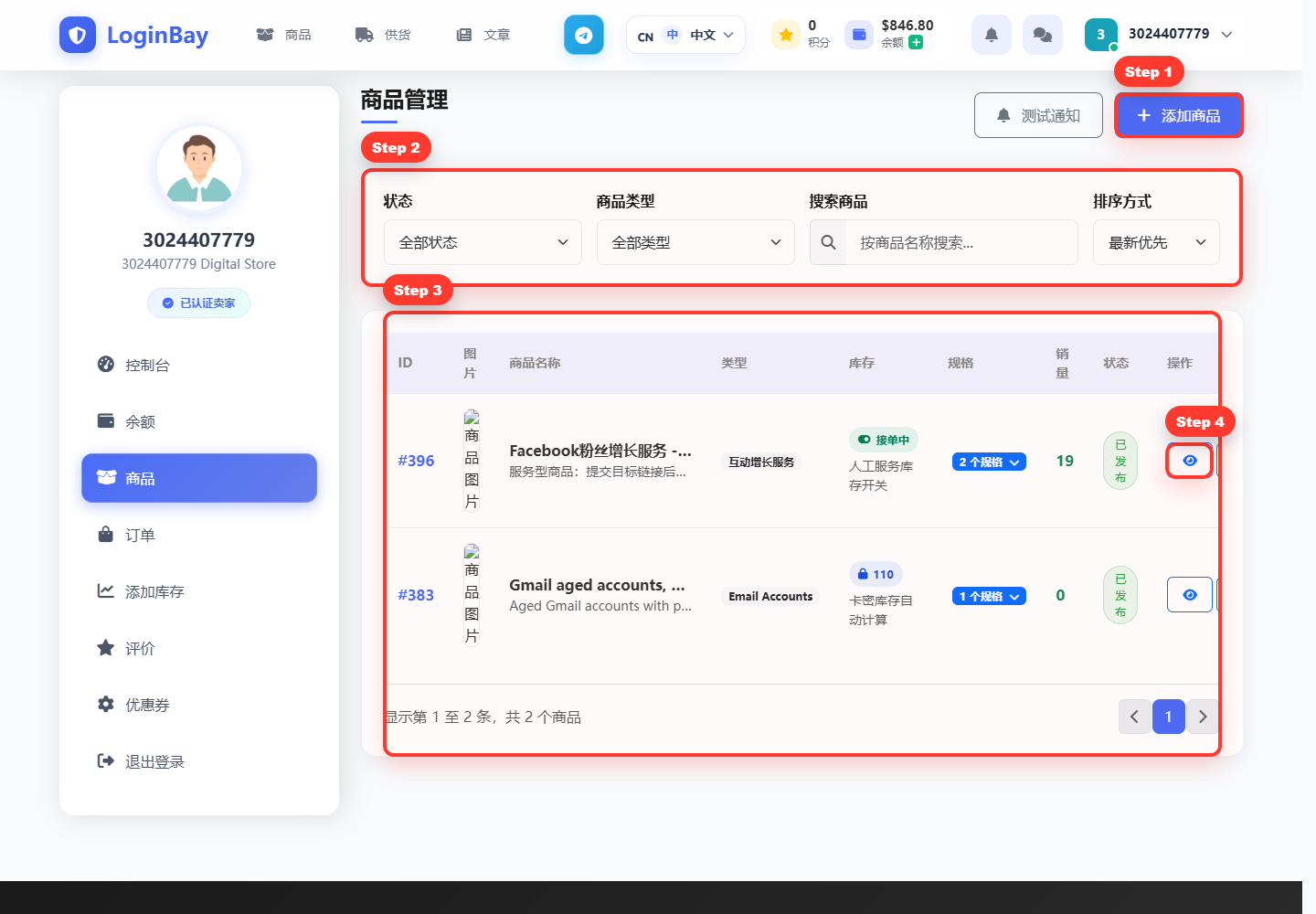
Task: Focus the 按商品名称搜索 input field
Action: coord(961,242)
